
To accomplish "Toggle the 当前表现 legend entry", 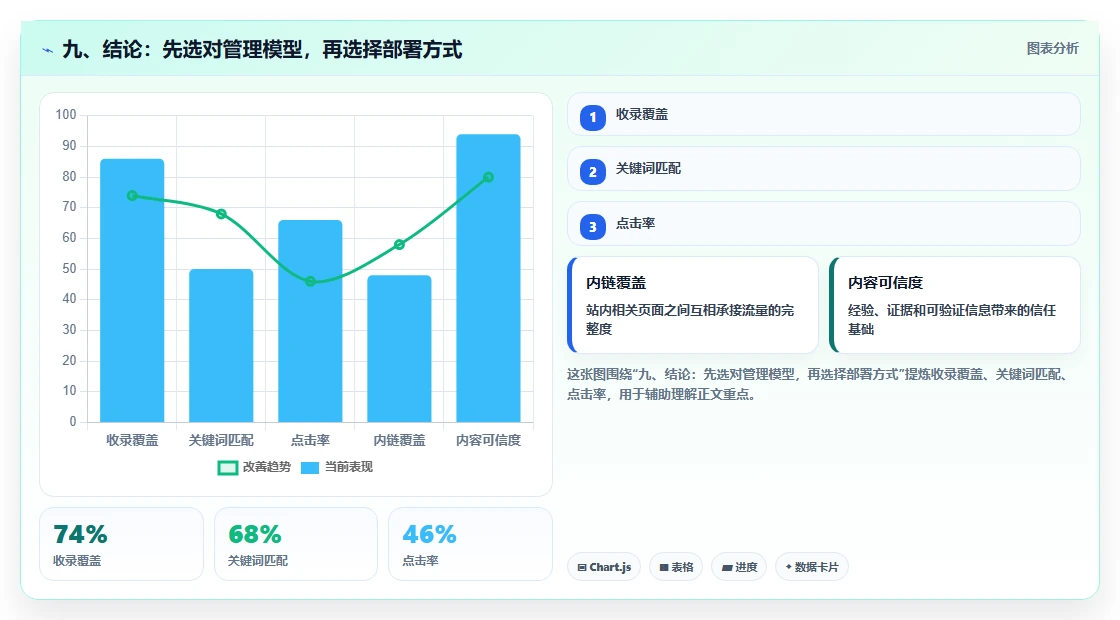I will click(x=336, y=467).
